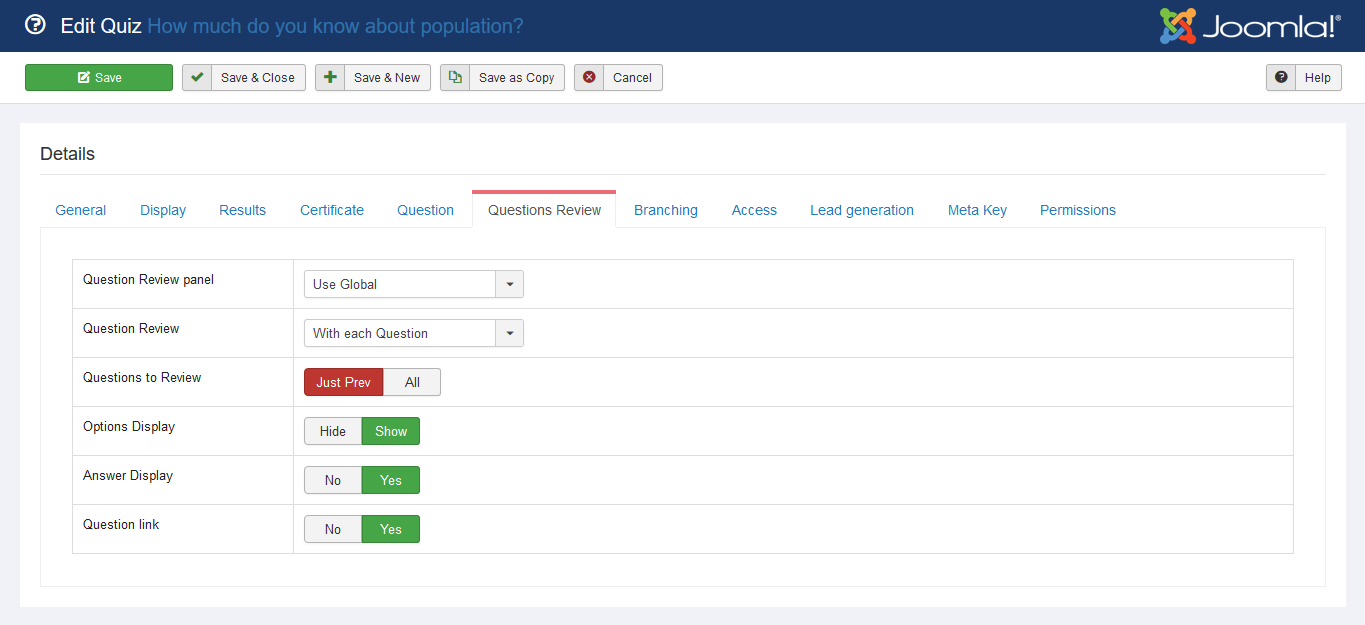
Task: Click the copy icon on Save as Copy
Action: point(455,78)
